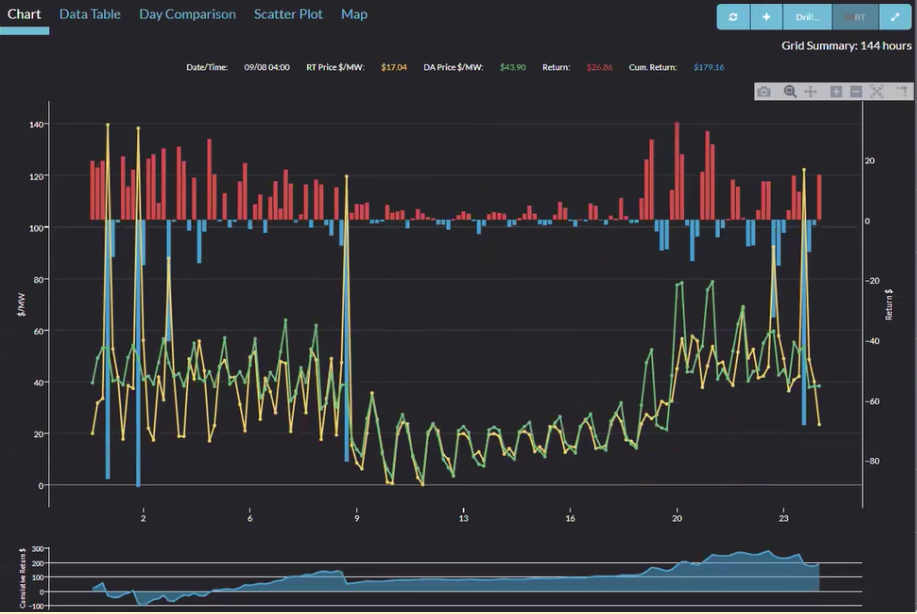Expand chart with the fullscreen arrow icon

tap(896, 17)
